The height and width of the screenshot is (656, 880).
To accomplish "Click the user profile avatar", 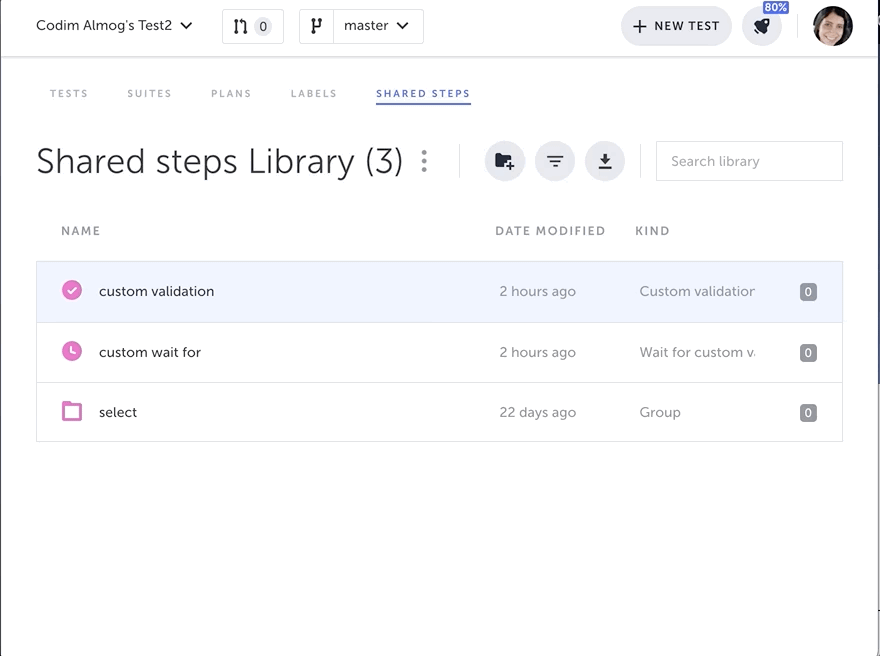I will click(832, 26).
